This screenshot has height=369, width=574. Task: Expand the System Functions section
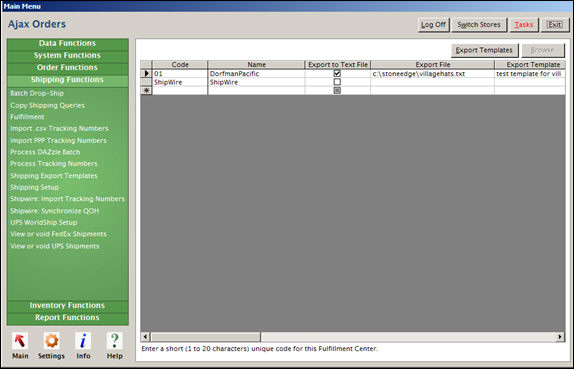click(67, 56)
